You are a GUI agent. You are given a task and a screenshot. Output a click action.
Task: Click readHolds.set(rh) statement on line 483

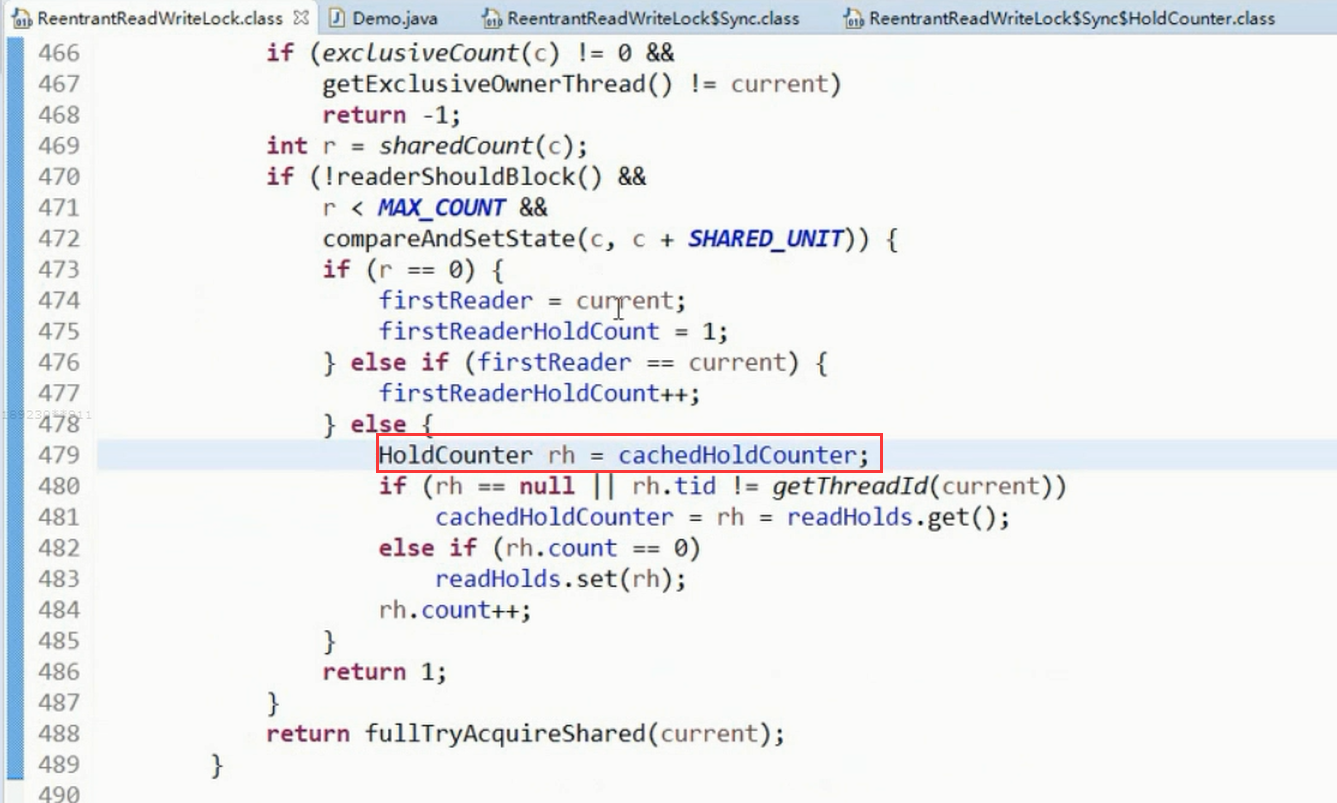click(x=561, y=579)
